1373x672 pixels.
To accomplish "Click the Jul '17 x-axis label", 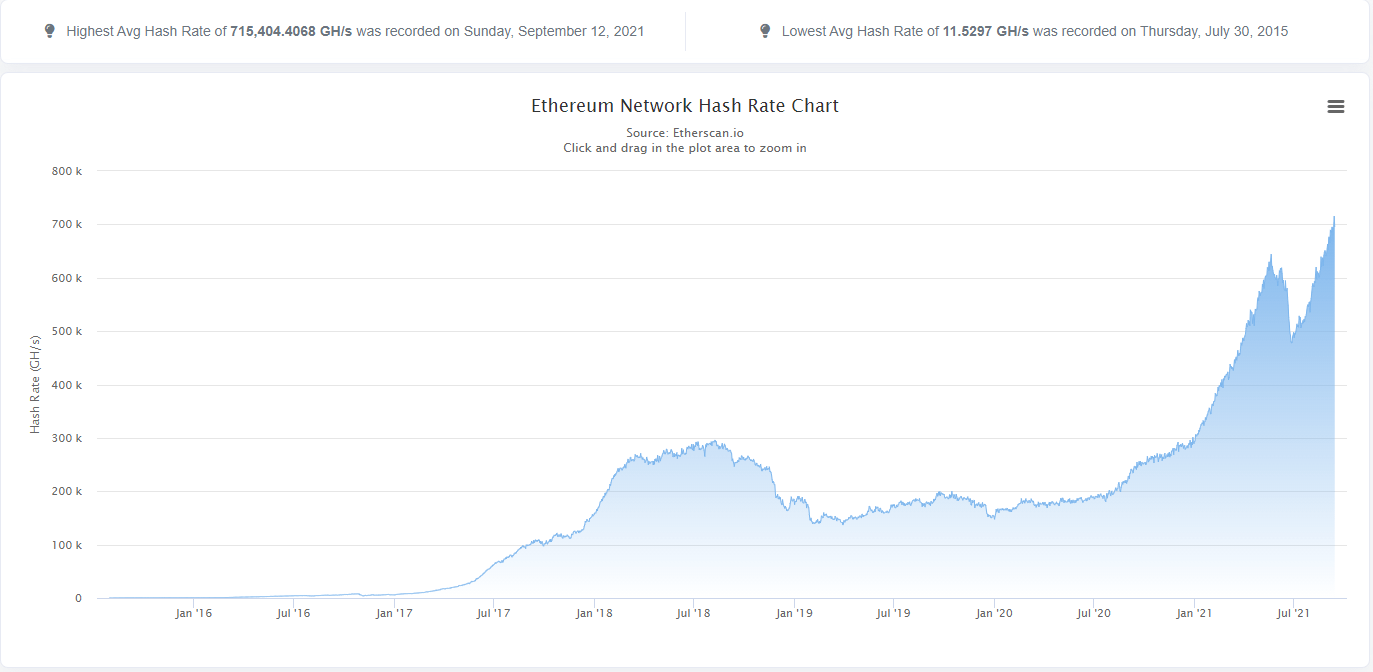I will point(493,613).
